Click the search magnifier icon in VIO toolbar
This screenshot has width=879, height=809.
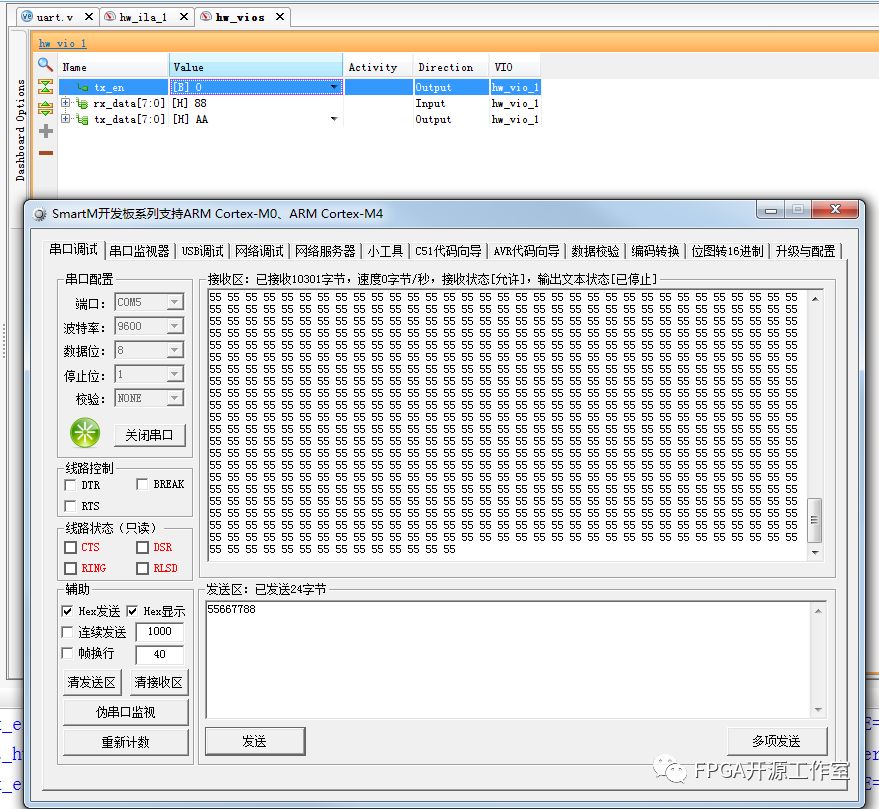point(45,65)
